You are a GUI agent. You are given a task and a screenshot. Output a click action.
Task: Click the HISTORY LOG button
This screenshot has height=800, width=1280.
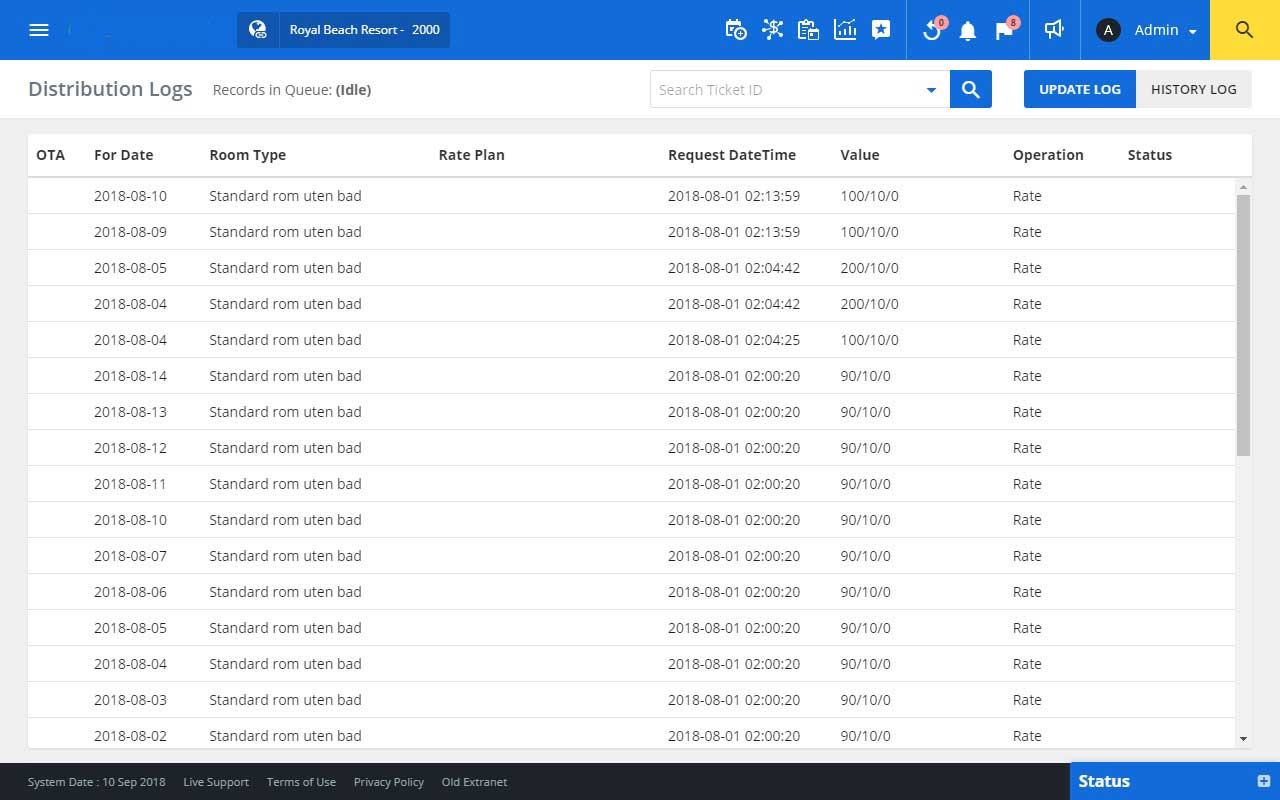[x=1194, y=89]
